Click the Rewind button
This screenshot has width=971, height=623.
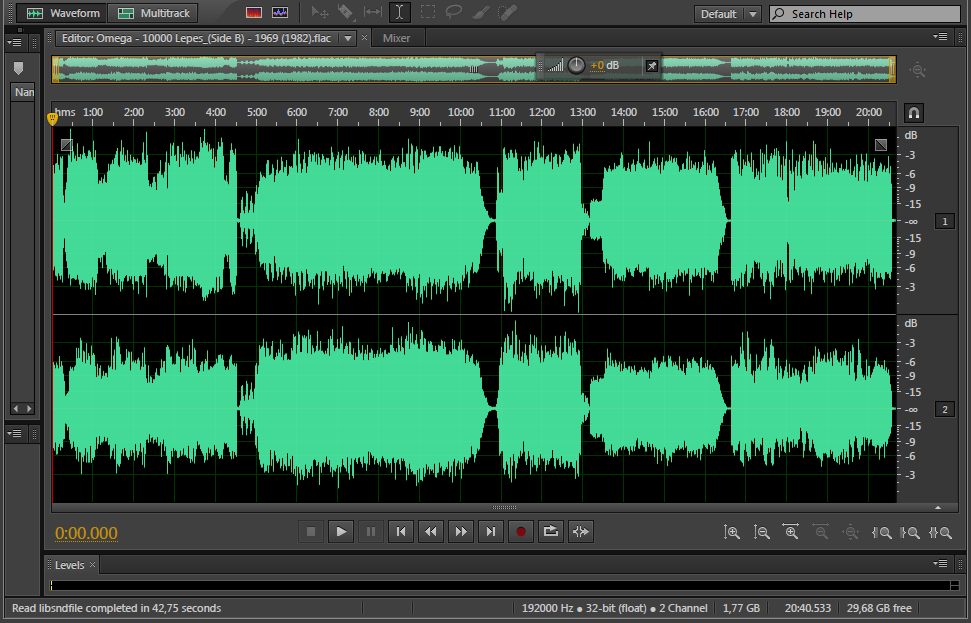tap(430, 531)
